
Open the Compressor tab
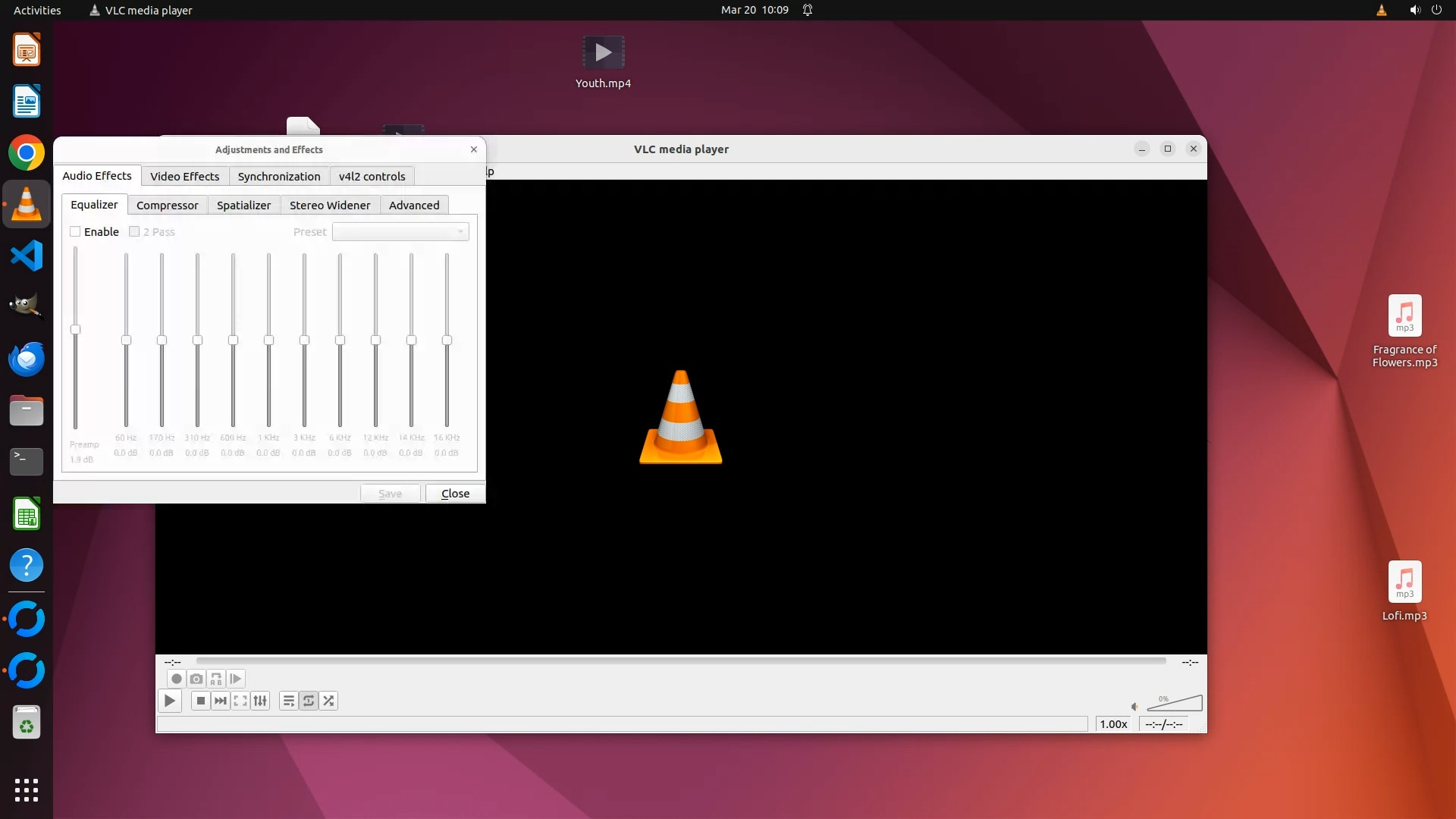click(167, 206)
